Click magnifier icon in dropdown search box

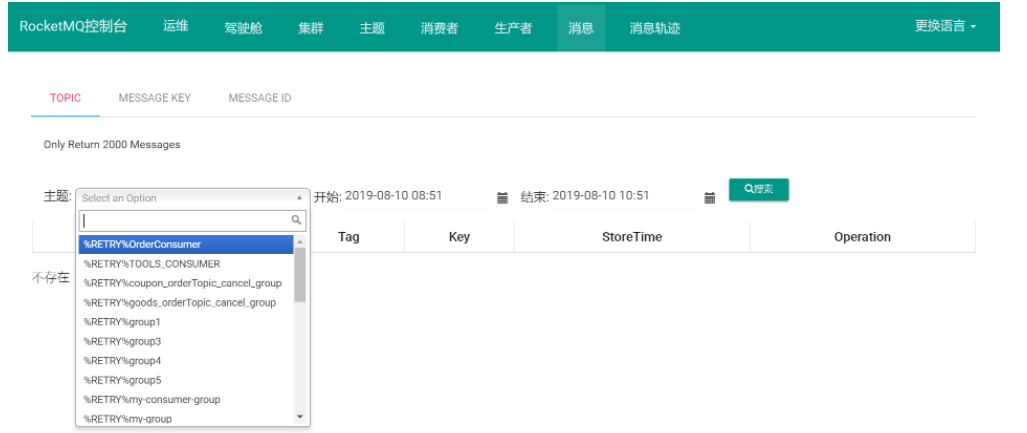click(296, 220)
